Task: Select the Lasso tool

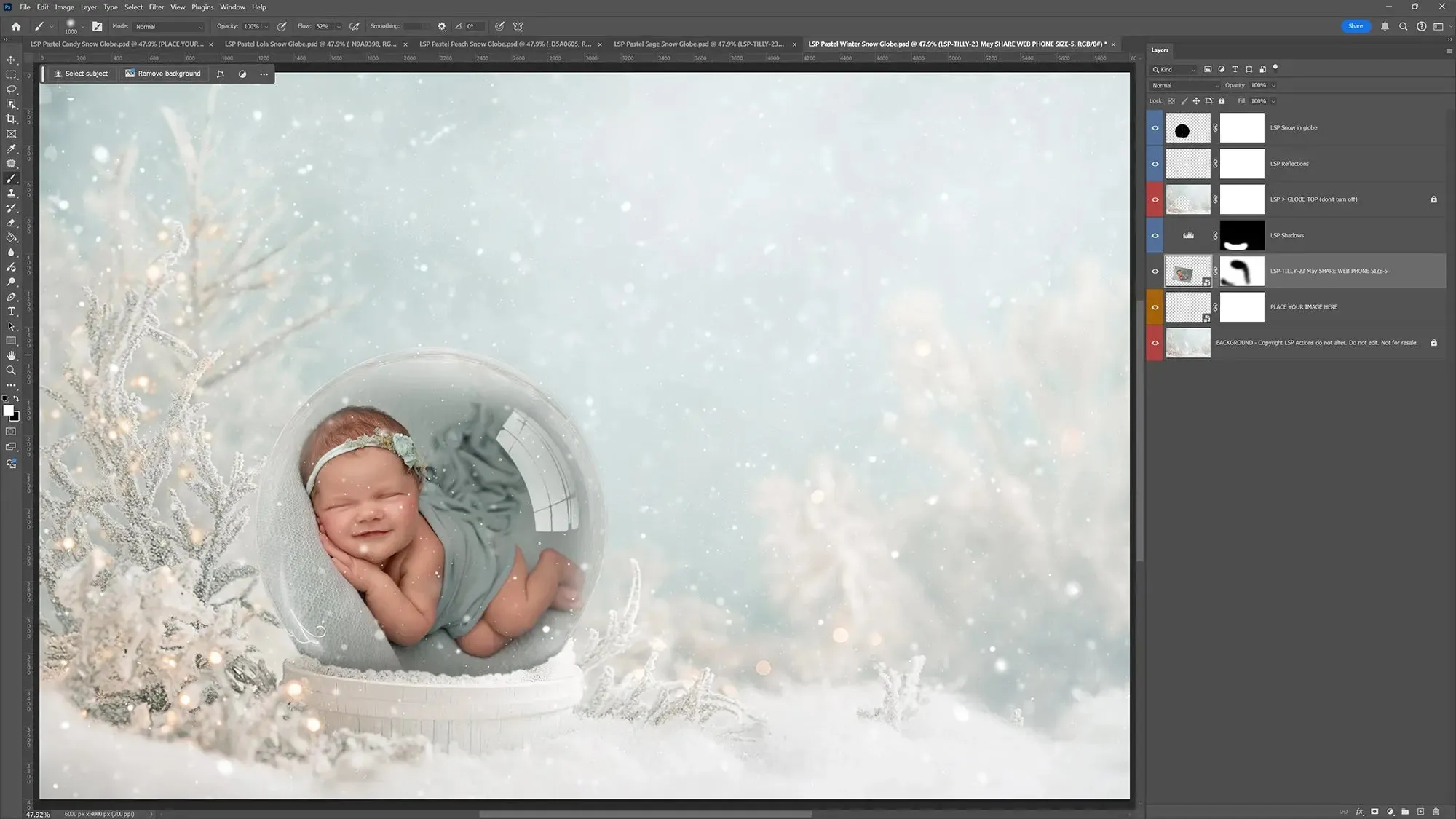Action: 11,90
